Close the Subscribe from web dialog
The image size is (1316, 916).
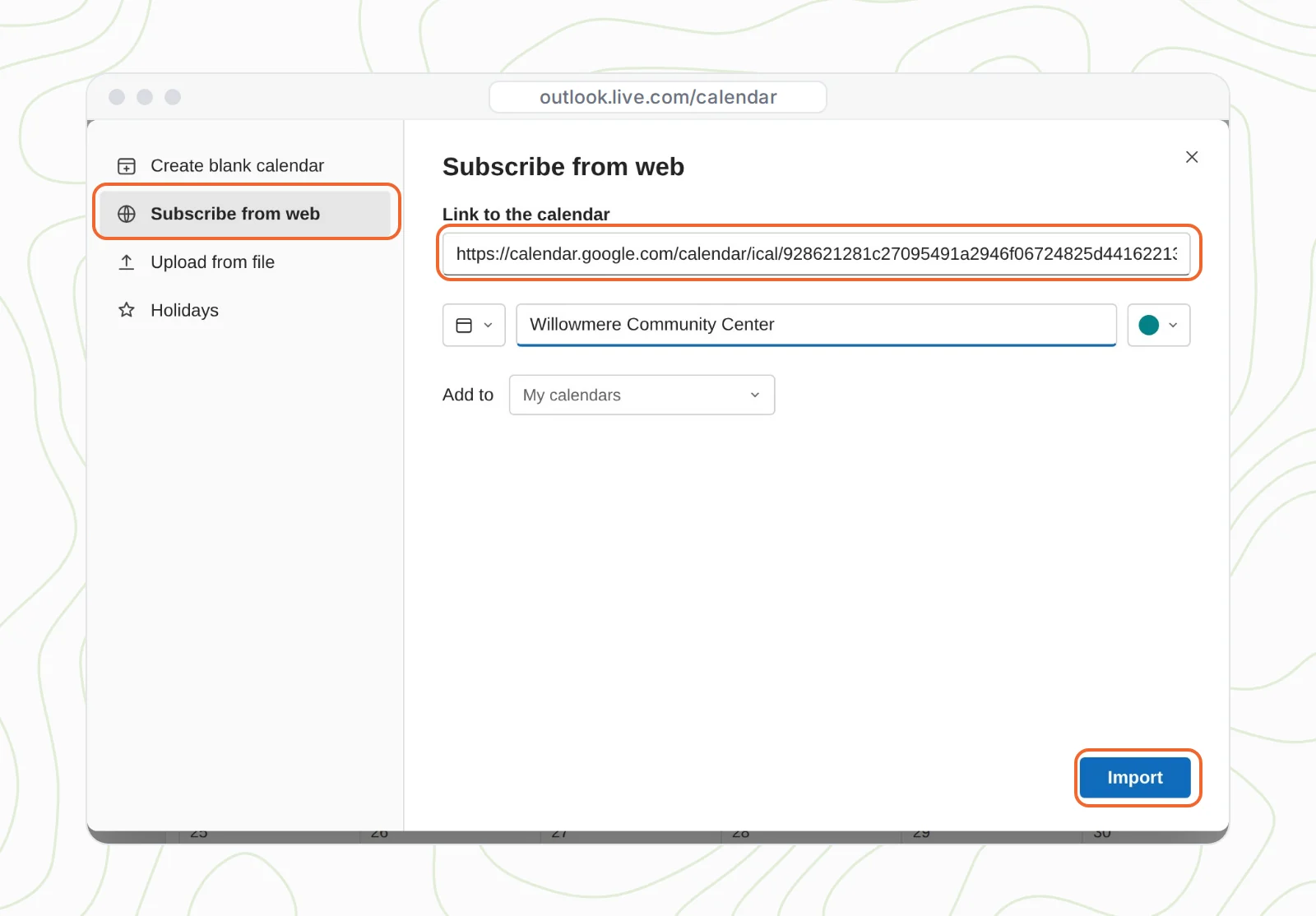coord(1192,157)
